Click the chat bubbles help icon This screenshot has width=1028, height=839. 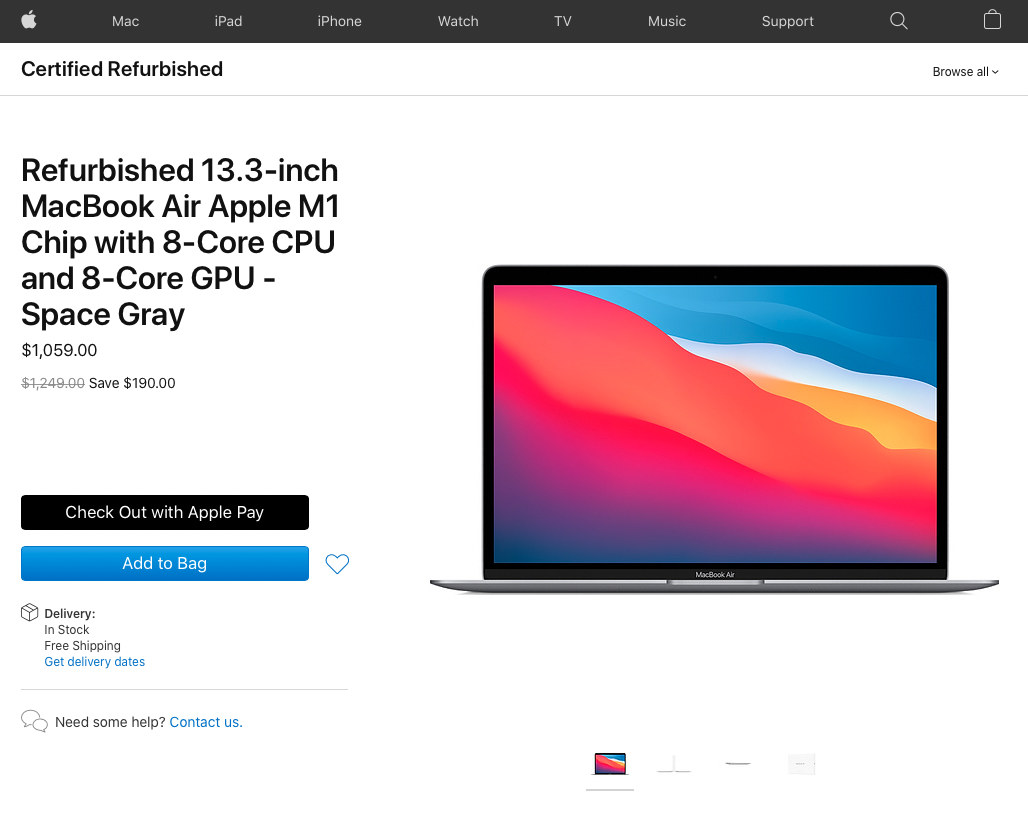[x=34, y=721]
